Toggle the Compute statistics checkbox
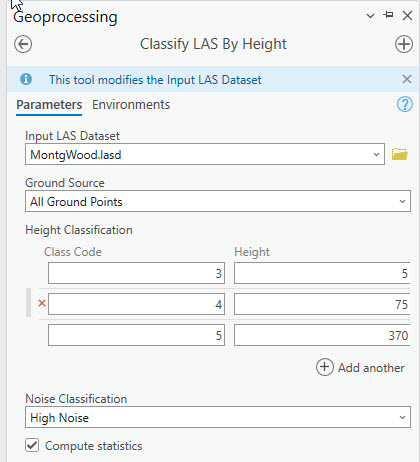This screenshot has width=420, height=462. point(32,445)
